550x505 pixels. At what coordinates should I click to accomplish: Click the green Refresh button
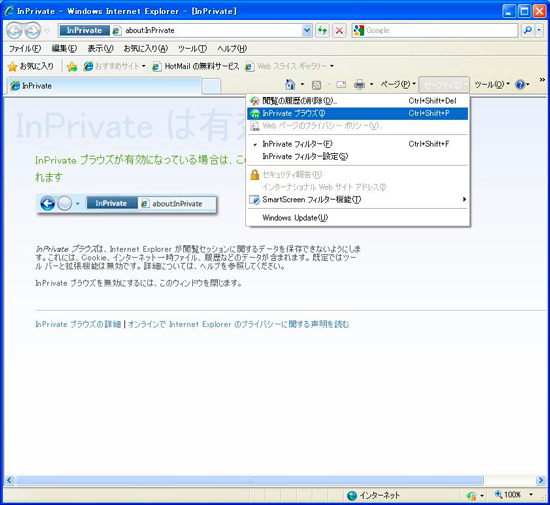coord(322,31)
